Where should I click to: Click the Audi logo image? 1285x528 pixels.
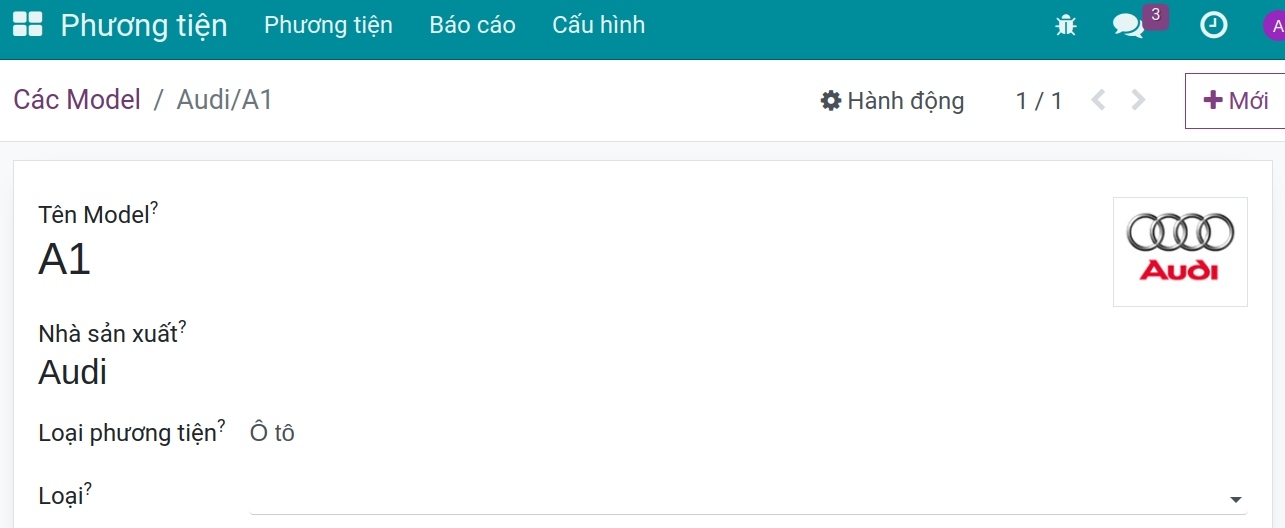click(x=1180, y=252)
